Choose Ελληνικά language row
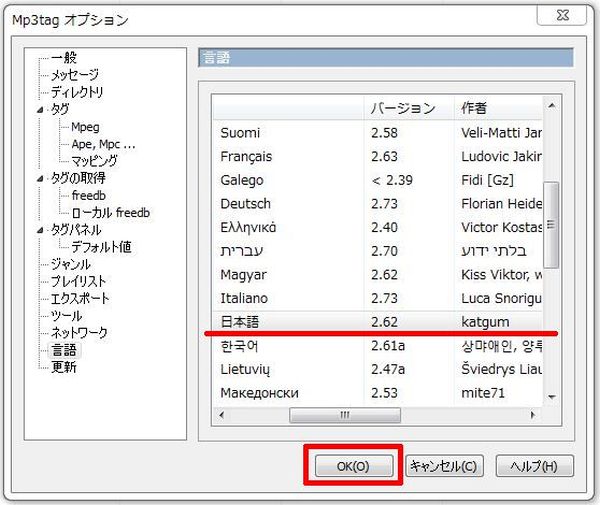This screenshot has height=505, width=600. pos(377,228)
